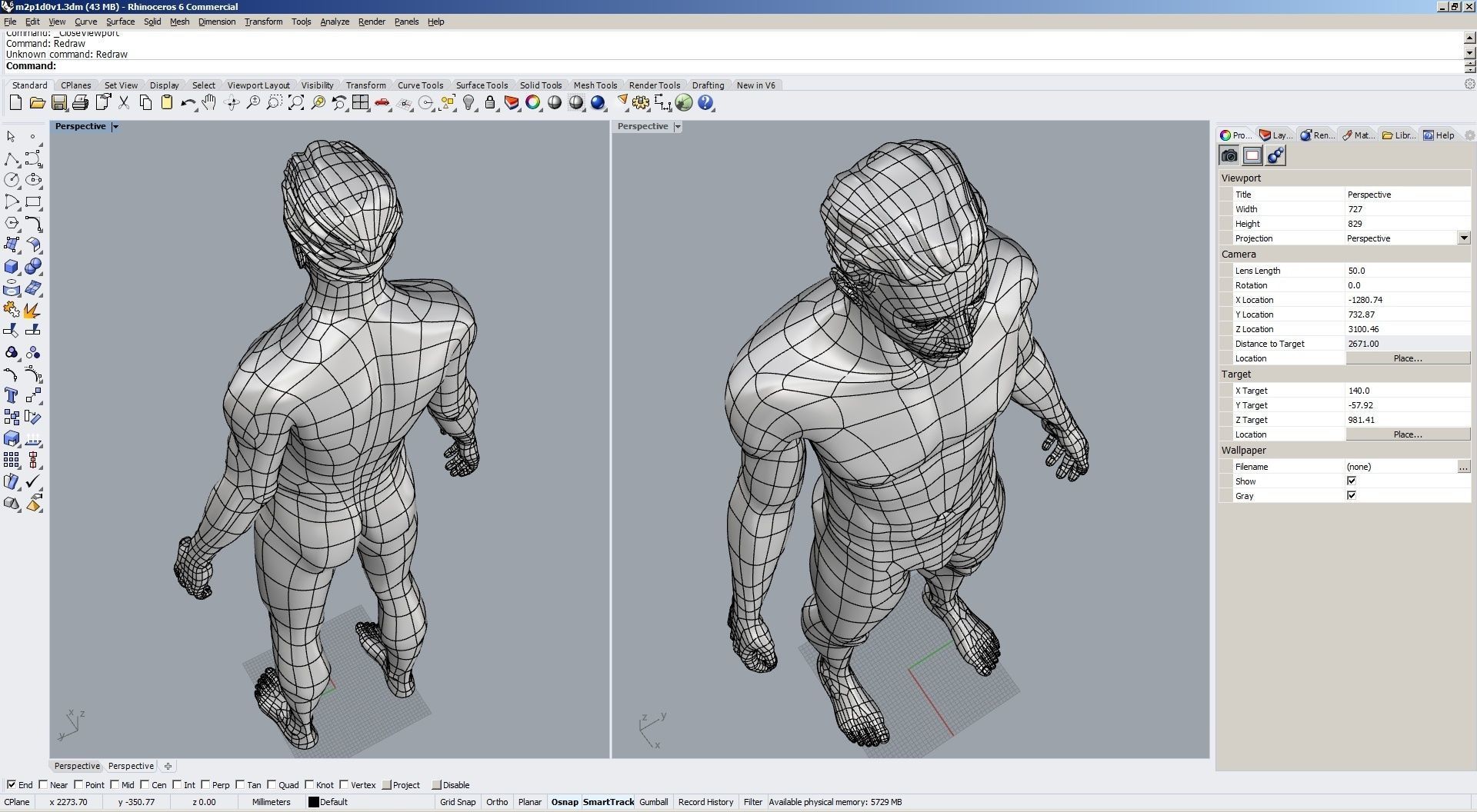Screen dimensions: 1477x812
Task: Activate the Pan hand tool
Action: click(209, 102)
